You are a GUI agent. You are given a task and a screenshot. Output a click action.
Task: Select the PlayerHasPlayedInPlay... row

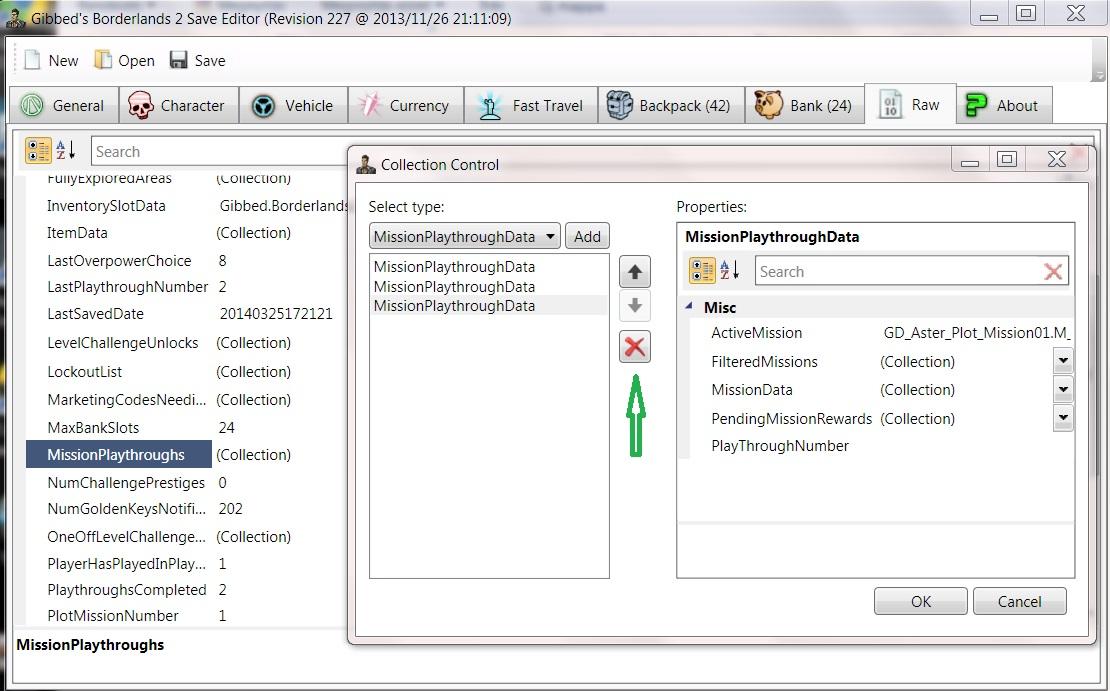[187, 564]
